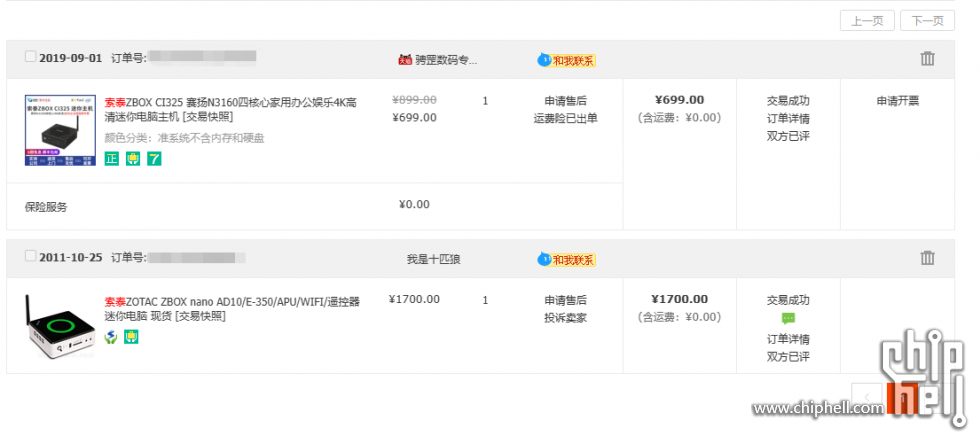Click the ¥1700.00 bold order total
980x443 pixels.
tap(679, 299)
